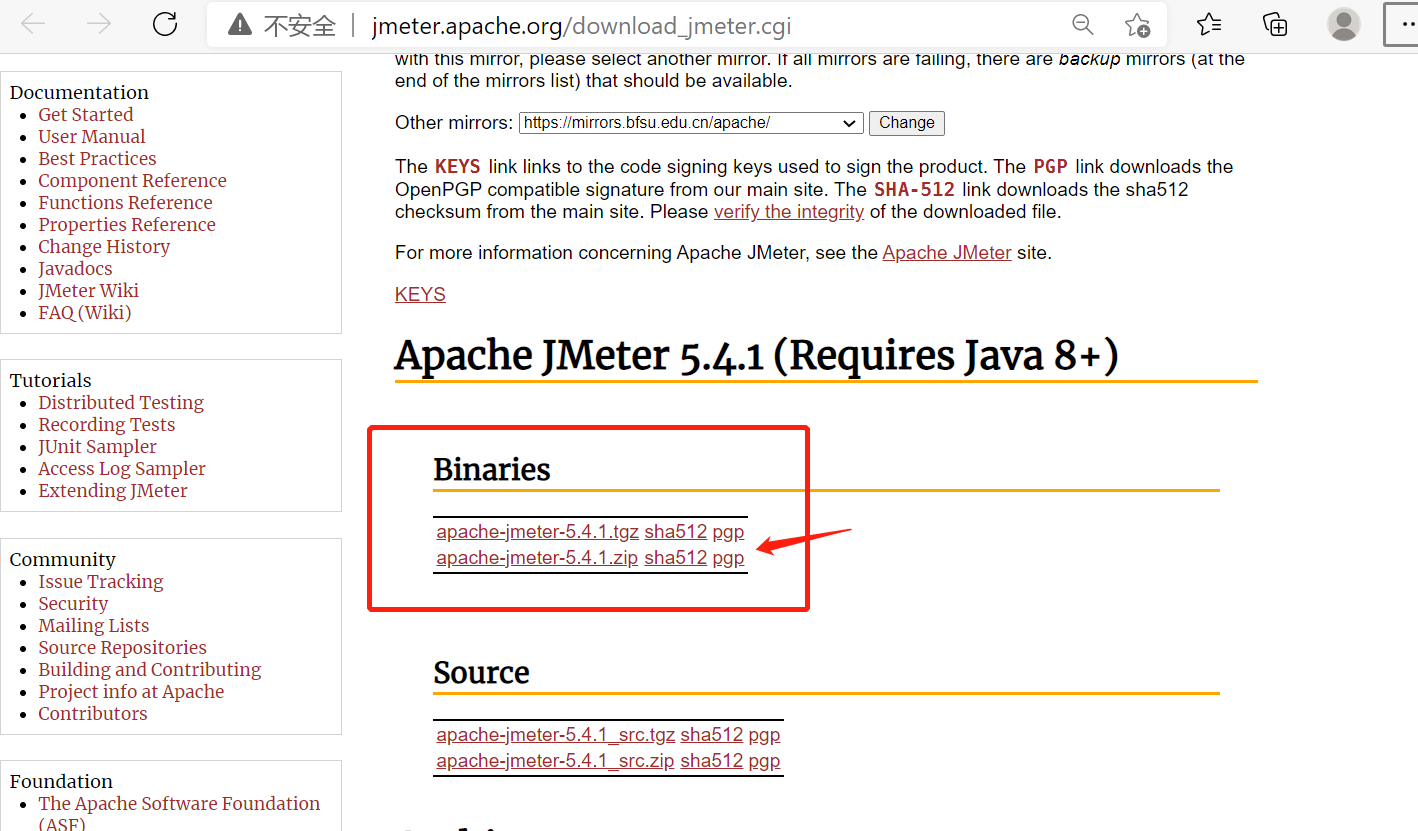Open the KEYS link

420,295
